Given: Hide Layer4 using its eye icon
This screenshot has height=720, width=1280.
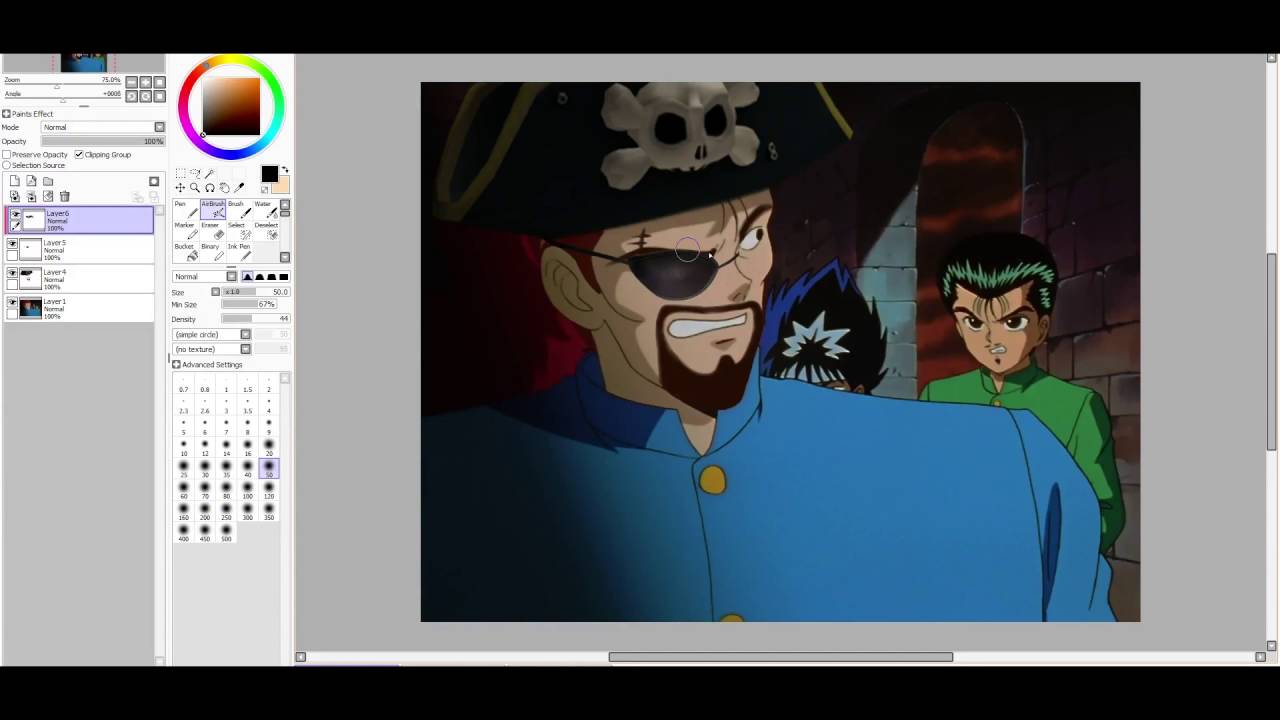Looking at the screenshot, I should click(12, 272).
